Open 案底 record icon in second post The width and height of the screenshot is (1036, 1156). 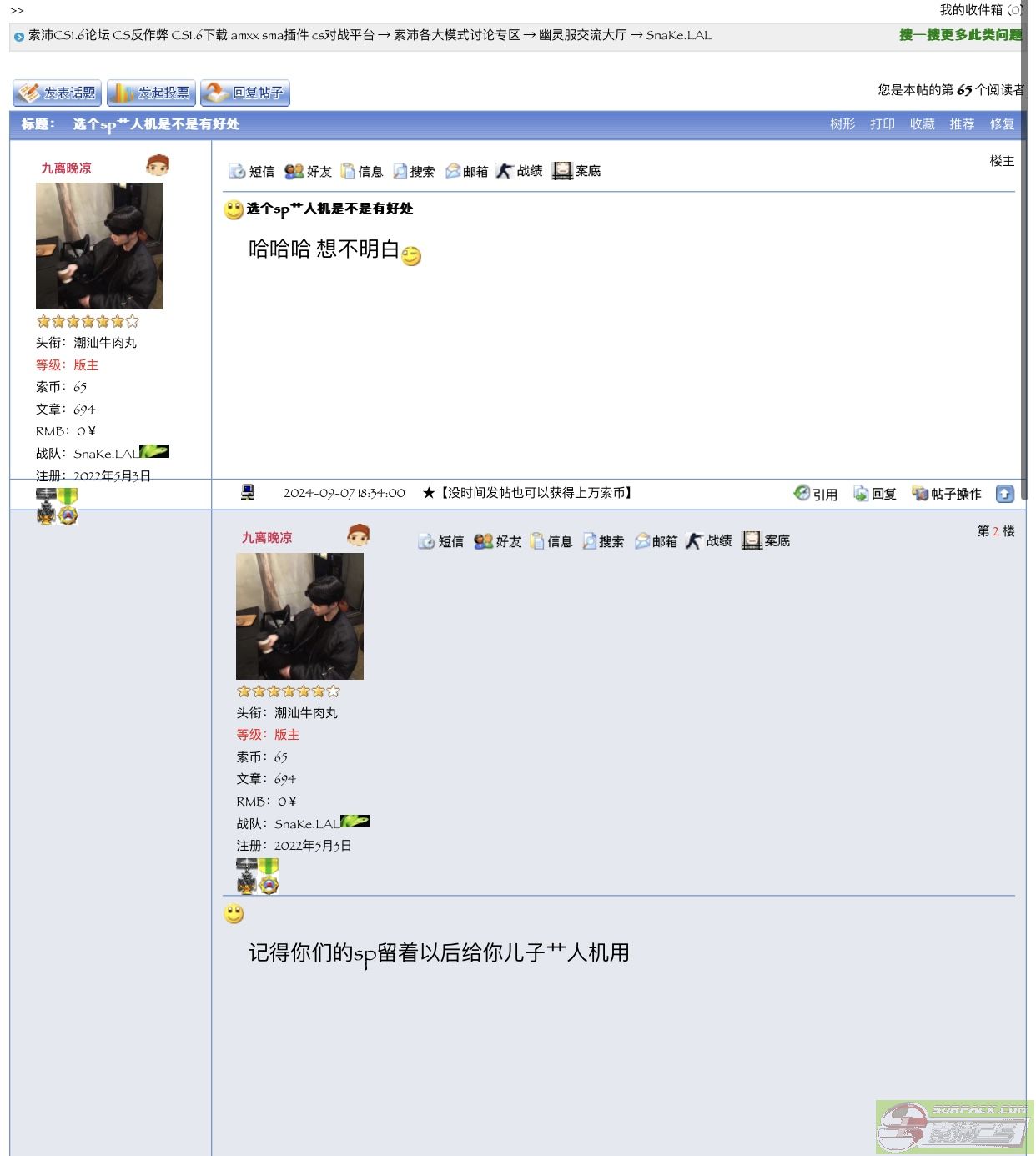pos(766,540)
